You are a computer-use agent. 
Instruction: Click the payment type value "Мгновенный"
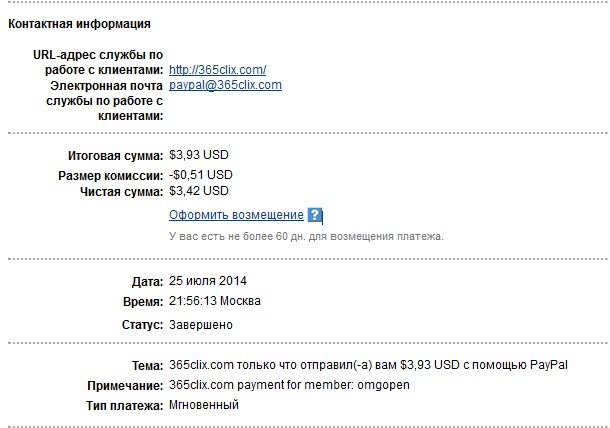[x=204, y=405]
